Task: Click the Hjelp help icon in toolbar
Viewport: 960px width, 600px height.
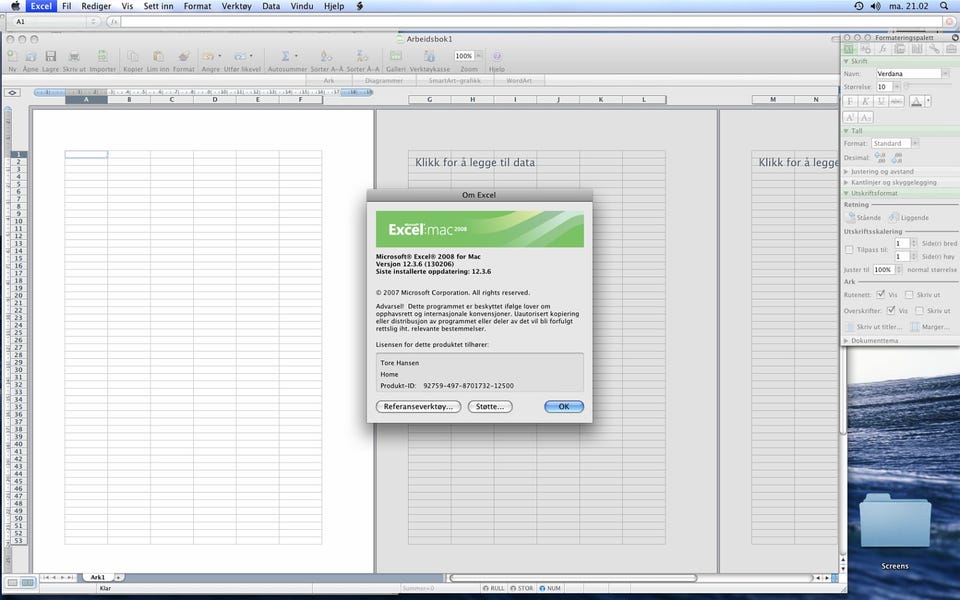Action: click(497, 56)
